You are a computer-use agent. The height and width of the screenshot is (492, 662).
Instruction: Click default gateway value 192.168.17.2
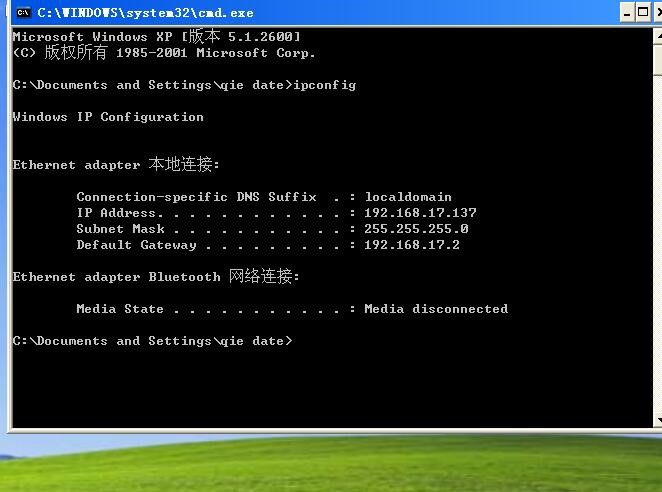point(412,245)
